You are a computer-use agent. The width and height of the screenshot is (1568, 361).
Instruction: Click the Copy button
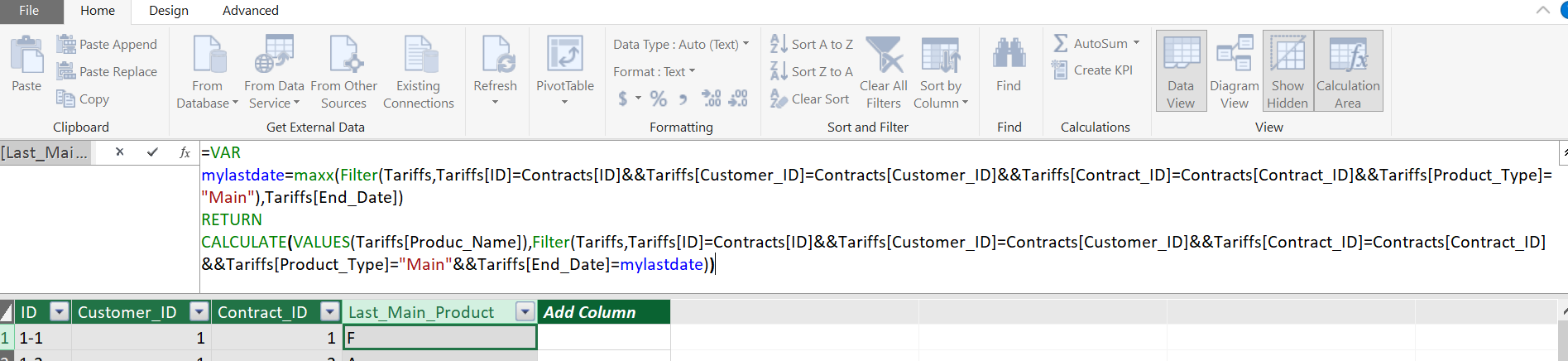click(x=83, y=99)
